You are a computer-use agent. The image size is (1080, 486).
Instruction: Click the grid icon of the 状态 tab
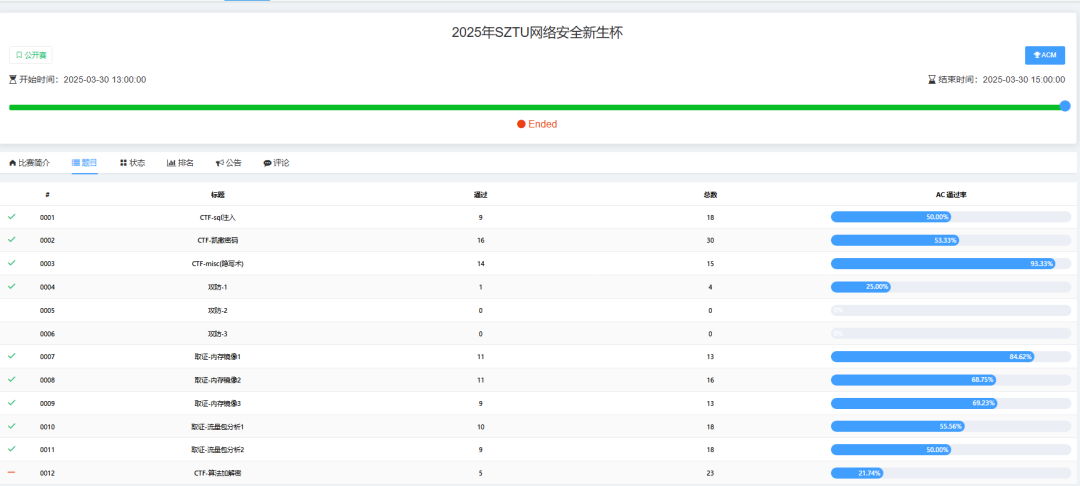click(123, 162)
